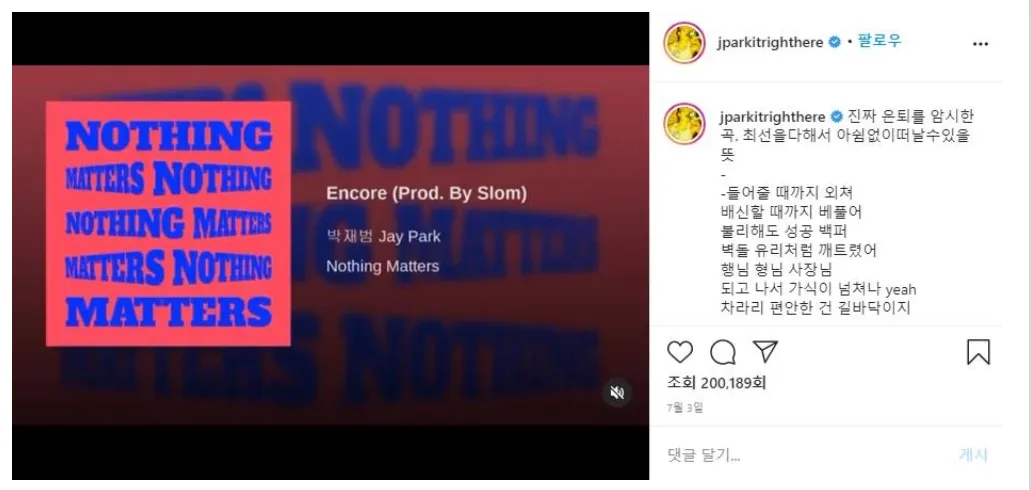Click the header verified badge
Image resolution: width=1031 pixels, height=490 pixels.
[x=834, y=43]
